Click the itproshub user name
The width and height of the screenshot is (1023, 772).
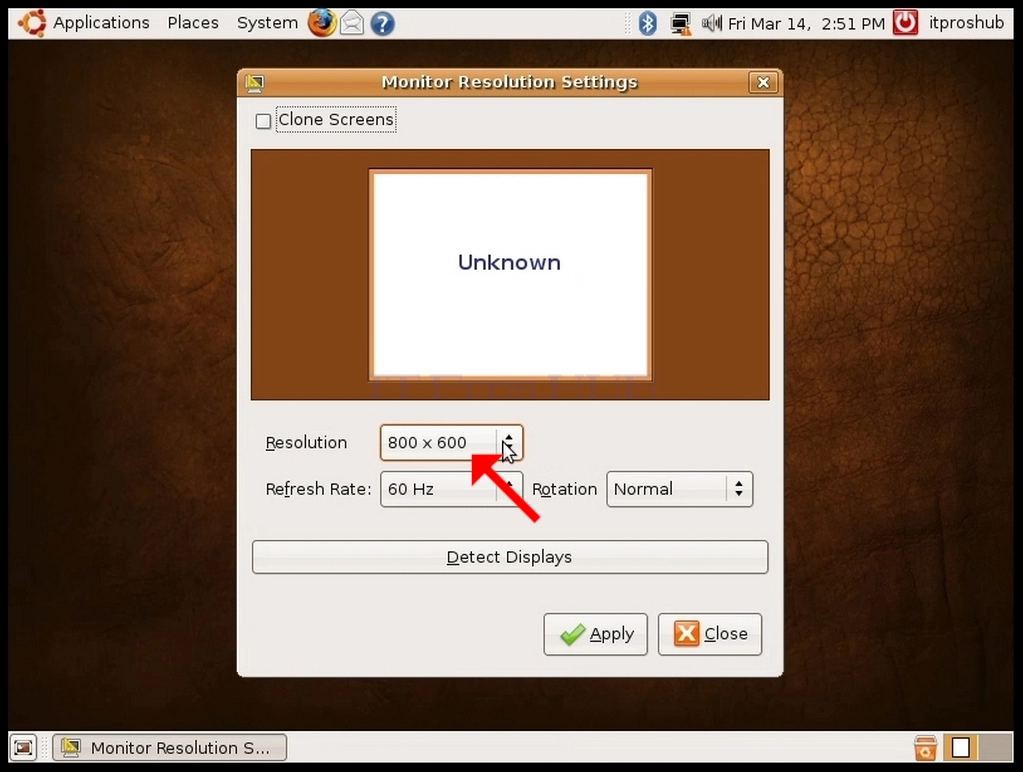click(x=966, y=23)
